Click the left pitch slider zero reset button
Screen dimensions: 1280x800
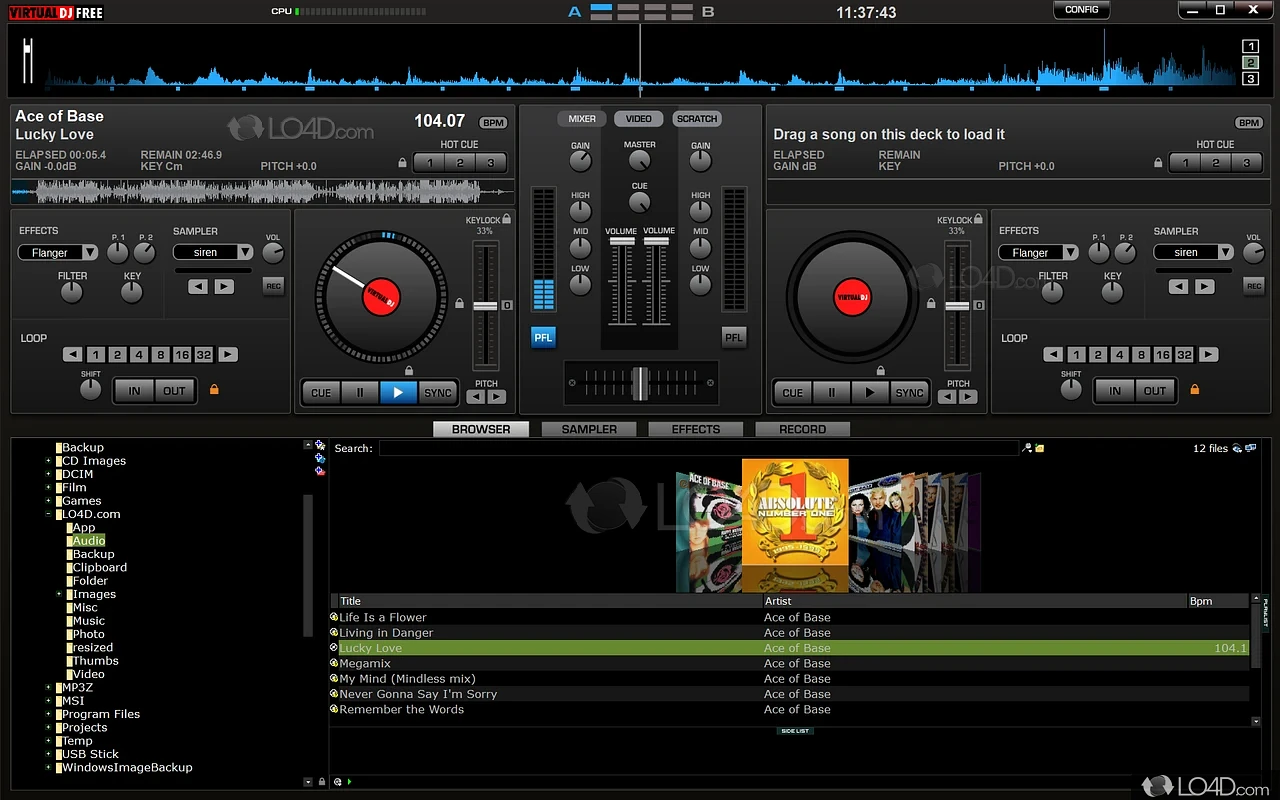507,305
